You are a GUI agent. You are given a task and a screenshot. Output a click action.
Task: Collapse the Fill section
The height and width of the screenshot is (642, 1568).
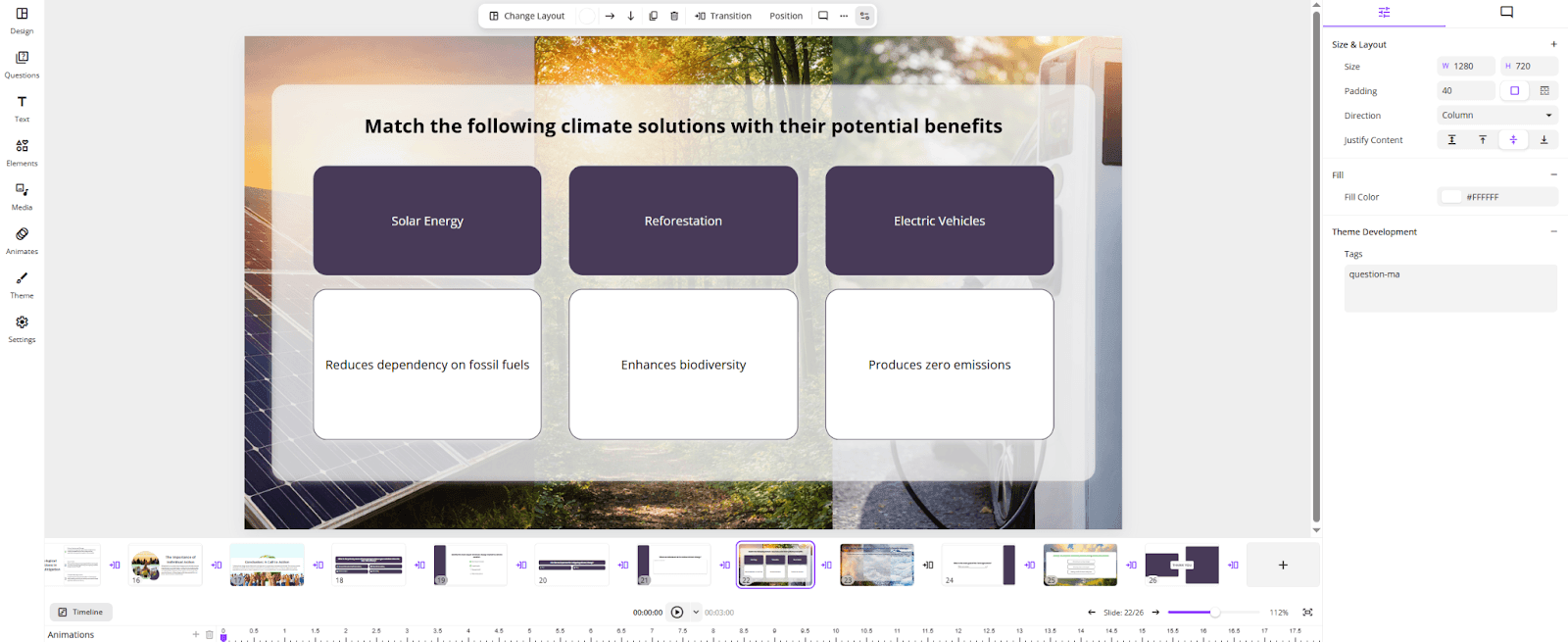[1553, 174]
